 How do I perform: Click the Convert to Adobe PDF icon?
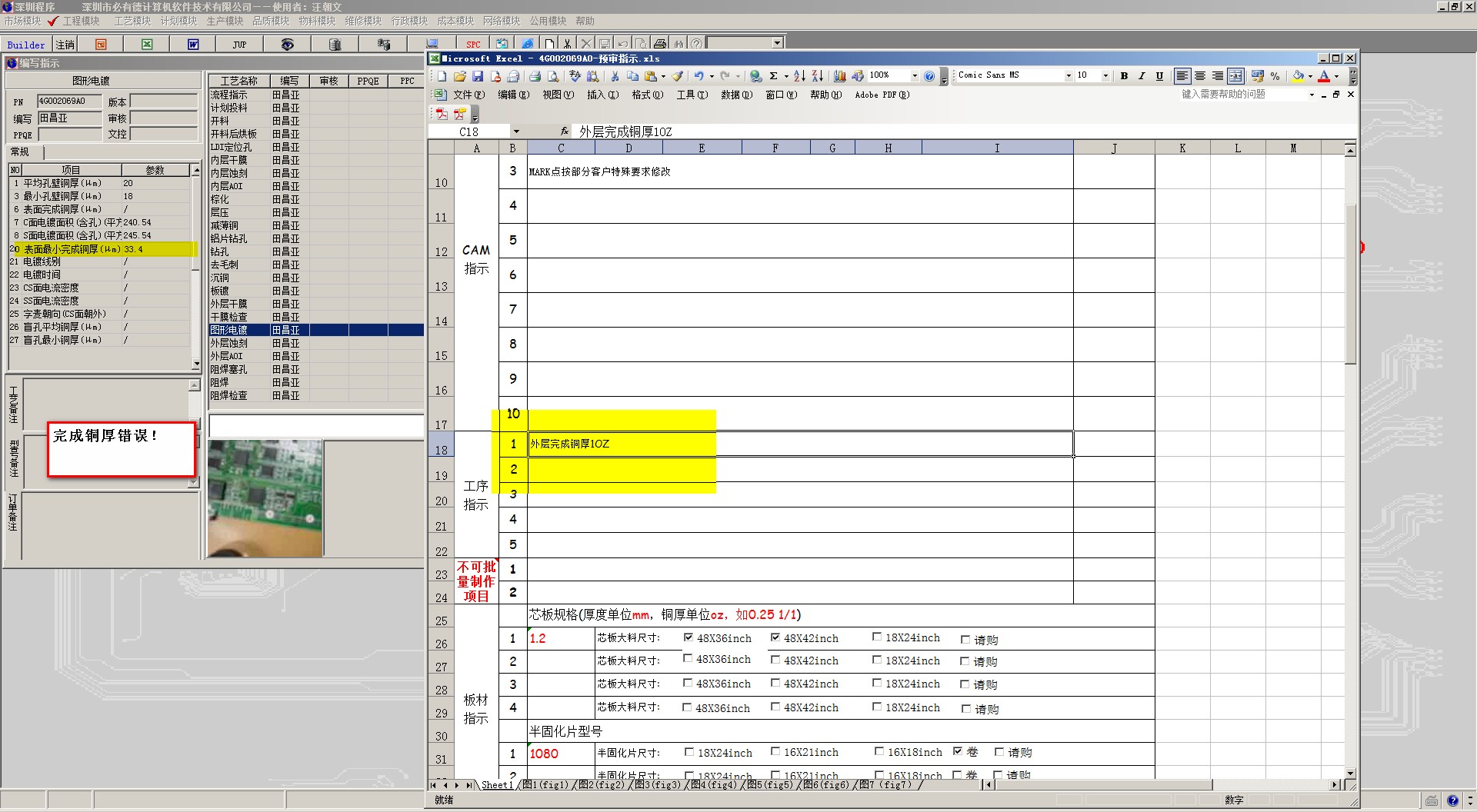442,114
